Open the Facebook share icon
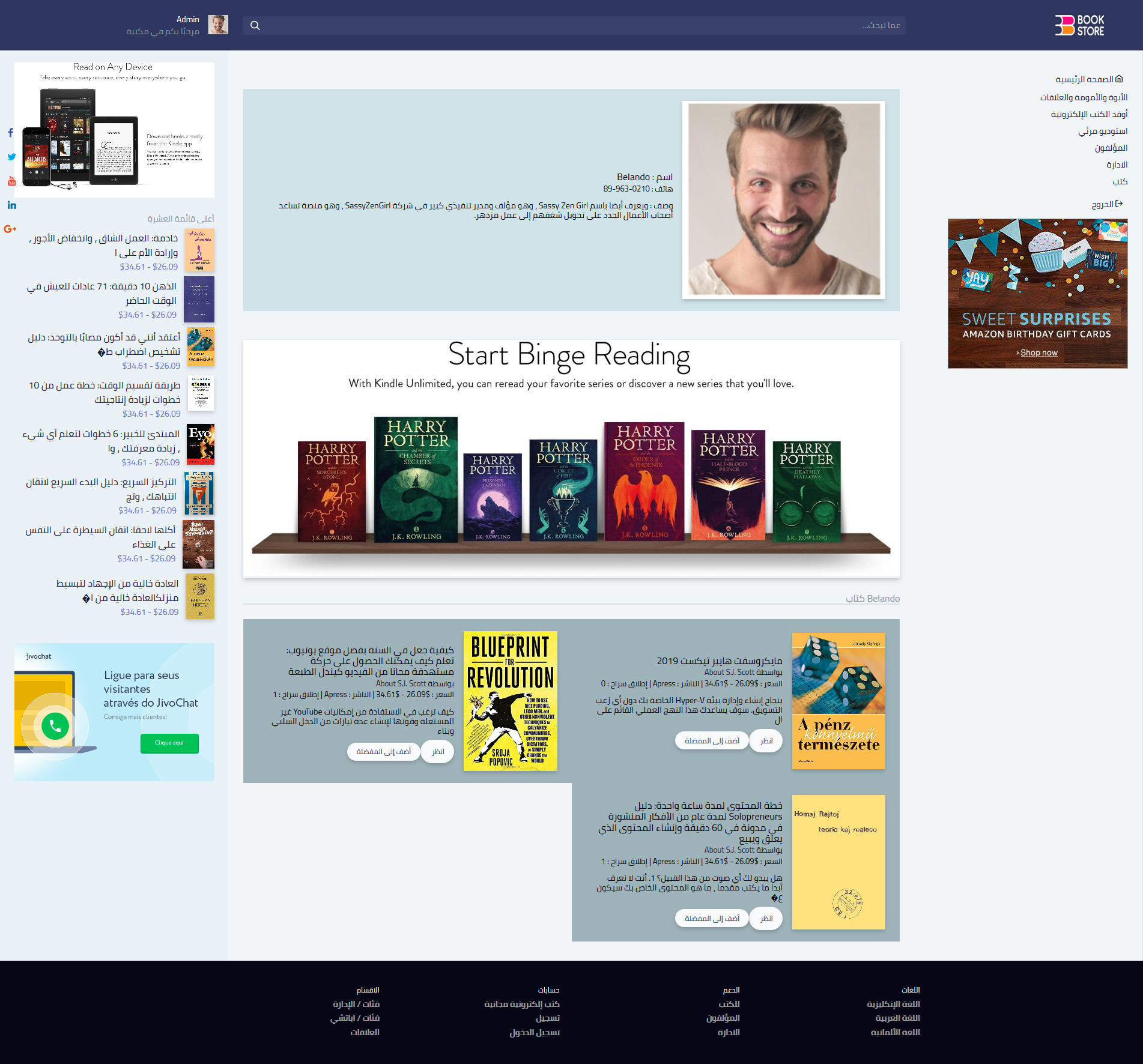 (11, 133)
